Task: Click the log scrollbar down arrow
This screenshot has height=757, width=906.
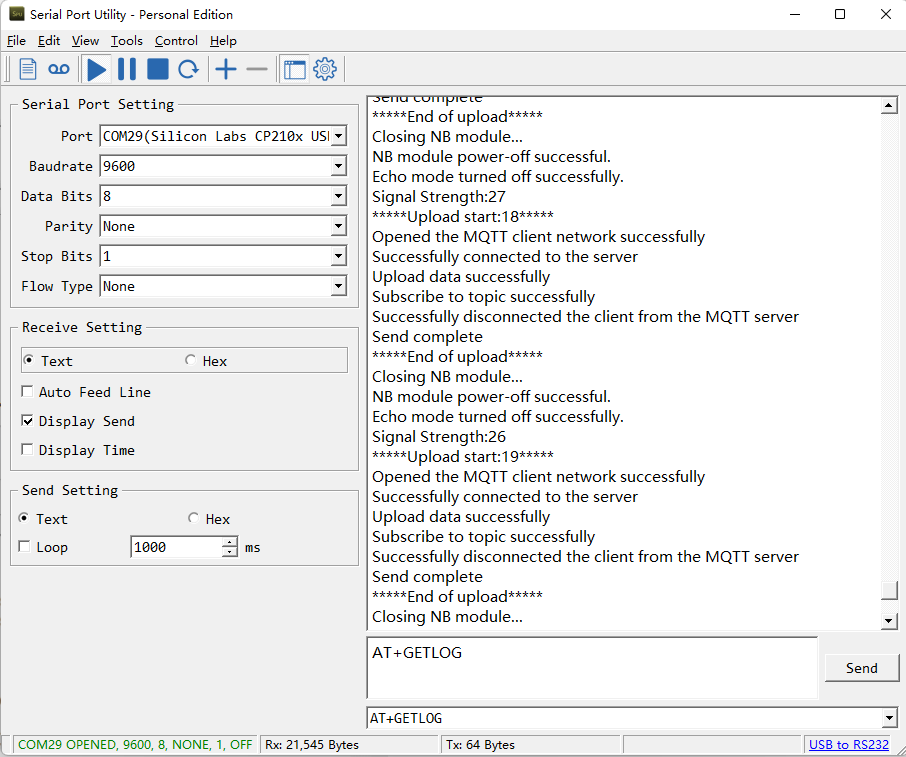Action: pyautogui.click(x=889, y=621)
